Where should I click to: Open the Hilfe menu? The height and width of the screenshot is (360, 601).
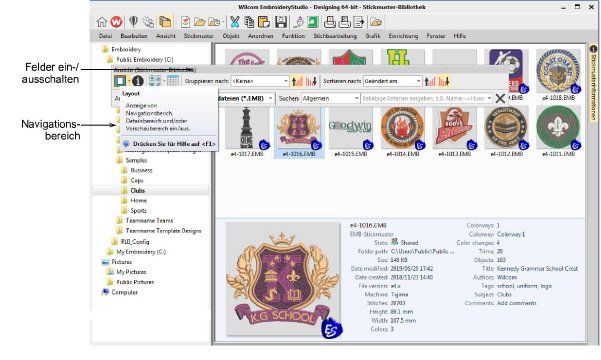[460, 36]
